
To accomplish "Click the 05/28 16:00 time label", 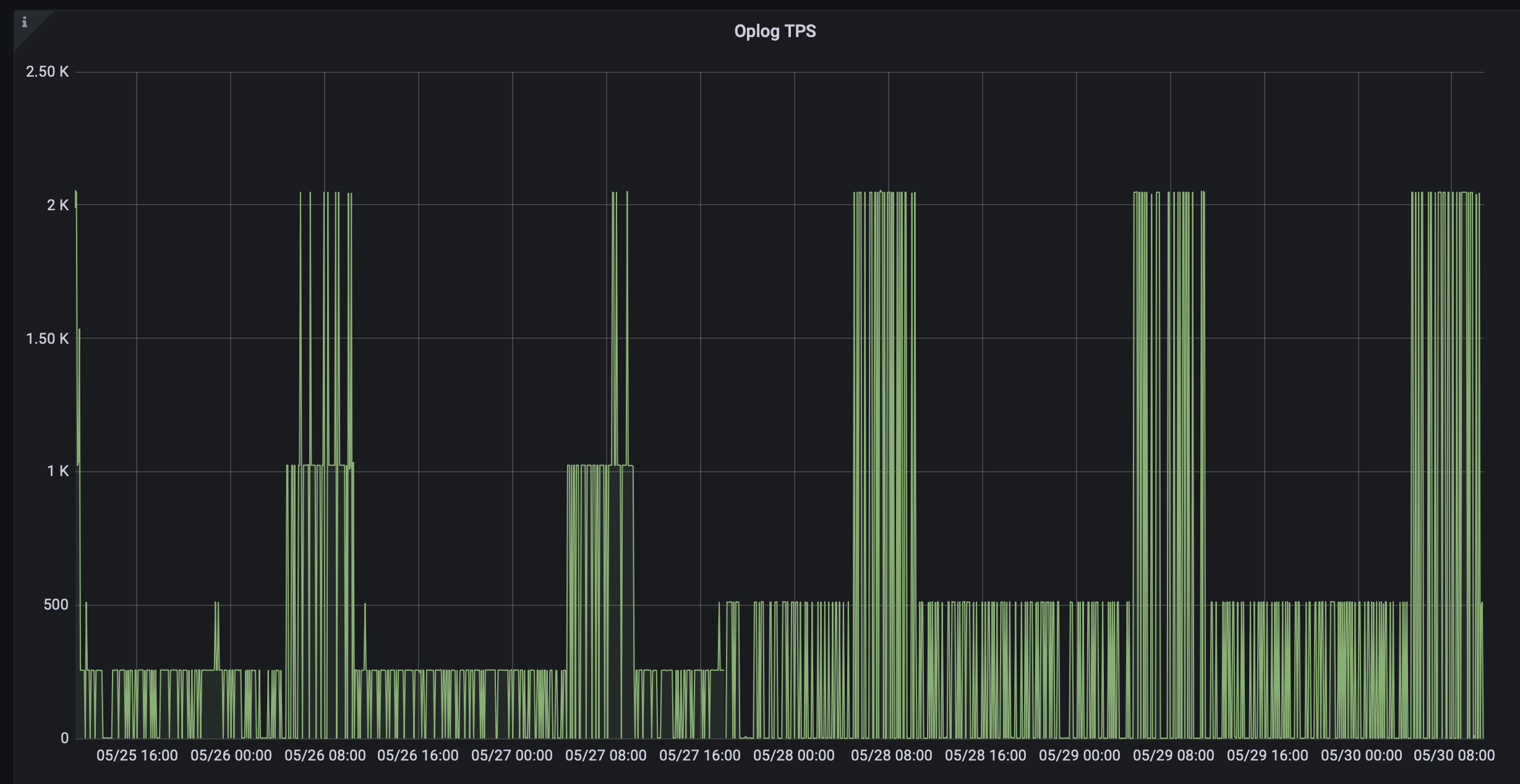I will pyautogui.click(x=987, y=755).
